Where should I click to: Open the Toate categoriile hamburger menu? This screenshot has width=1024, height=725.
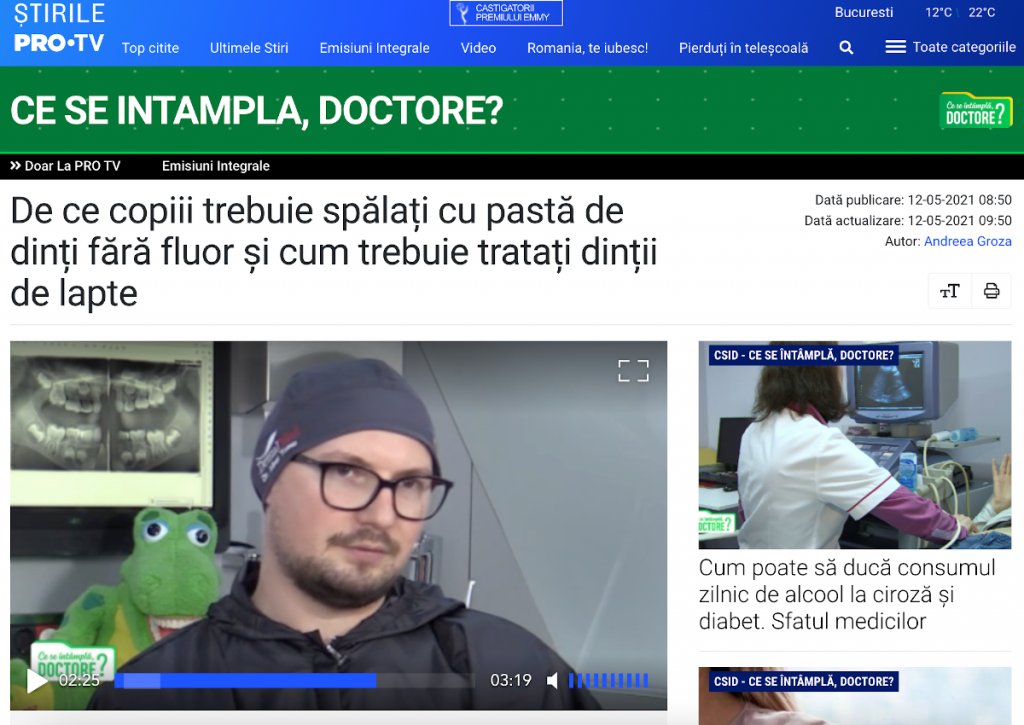point(950,47)
